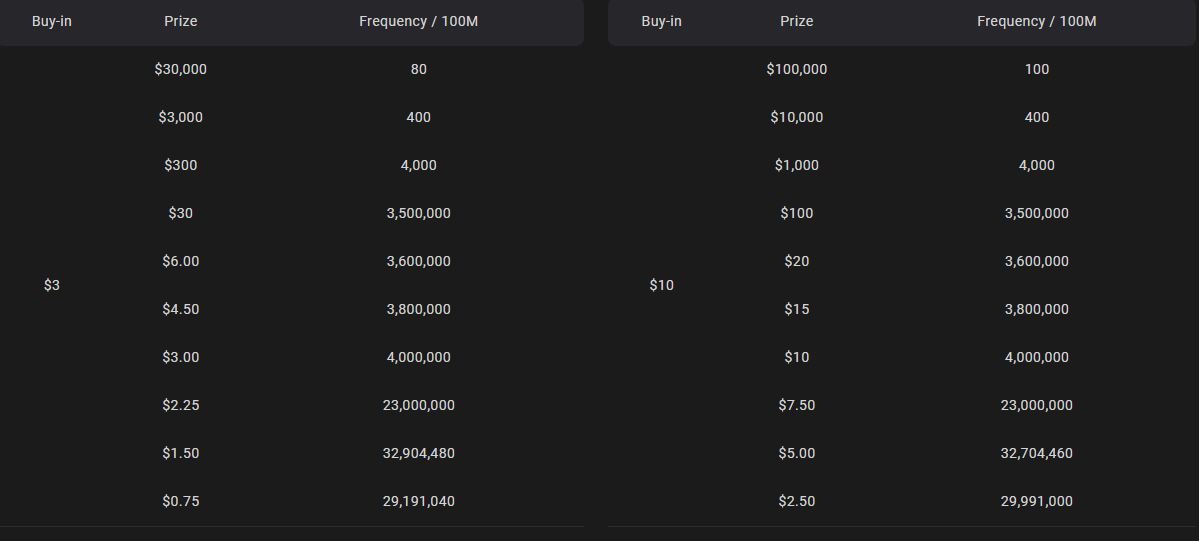Image resolution: width=1199 pixels, height=541 pixels.
Task: Click the $4.50 prize cell
Action: (x=180, y=309)
